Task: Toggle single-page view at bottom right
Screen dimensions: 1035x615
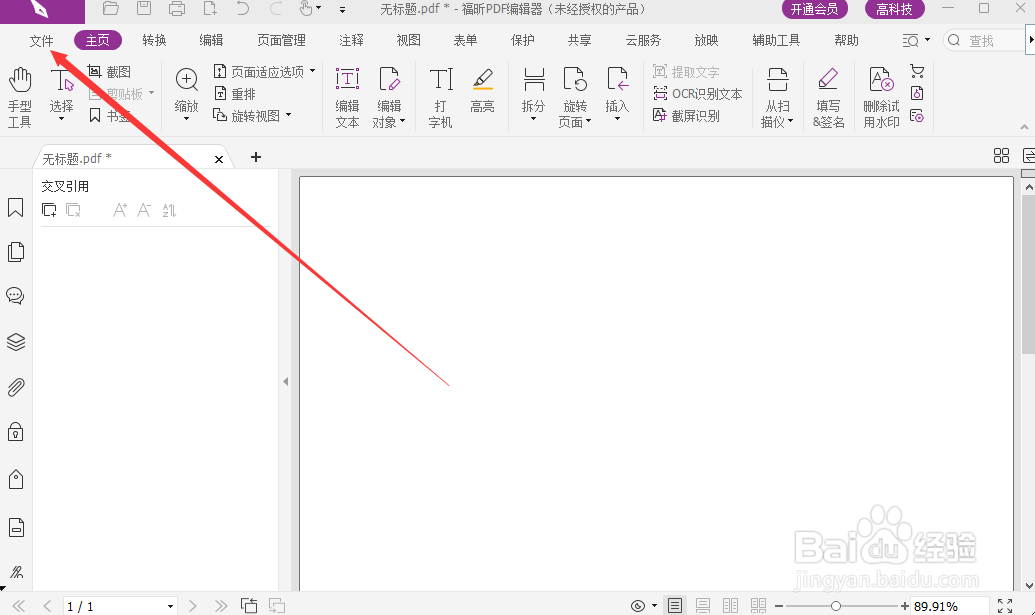Action: [x=675, y=604]
